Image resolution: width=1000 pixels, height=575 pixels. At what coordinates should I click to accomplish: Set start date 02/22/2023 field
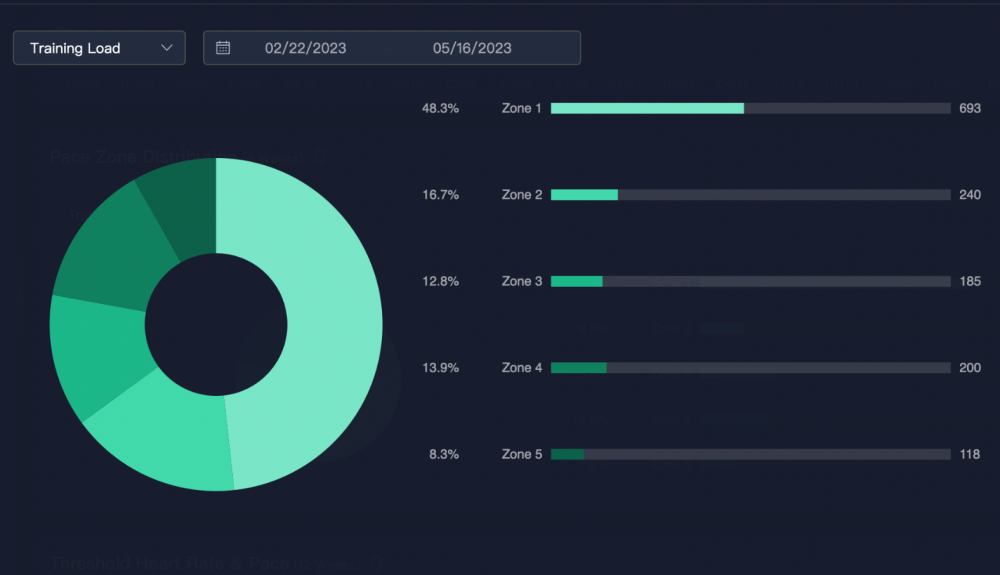[x=305, y=48]
